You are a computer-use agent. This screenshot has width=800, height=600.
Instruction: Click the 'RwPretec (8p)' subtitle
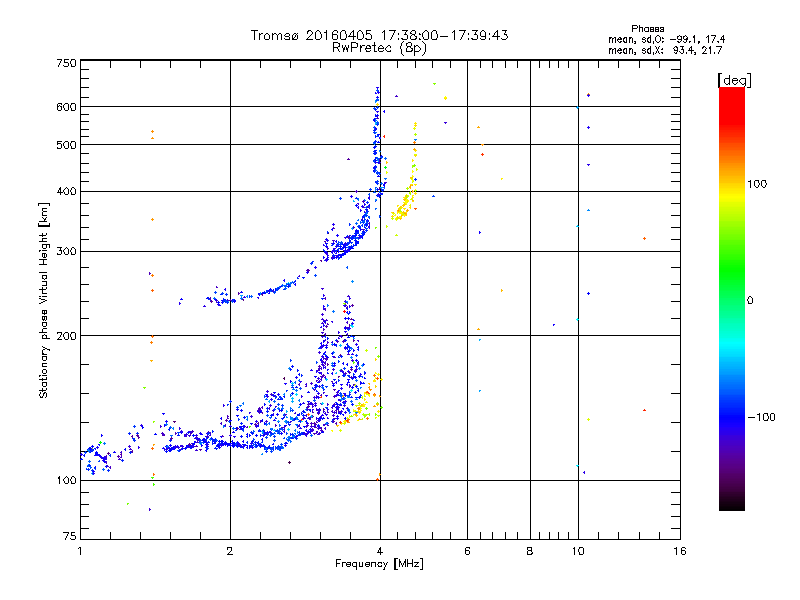pos(380,48)
